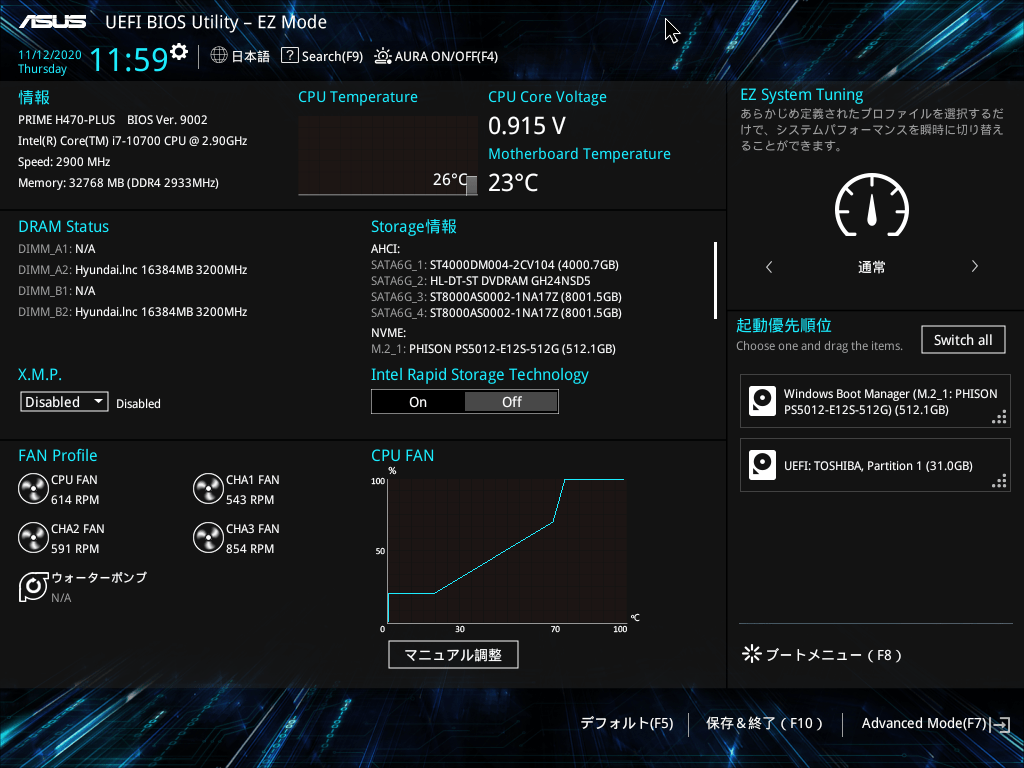Viewport: 1024px width, 768px height.
Task: Click the Intel Core i7-10700 CPU line
Action: tap(133, 141)
